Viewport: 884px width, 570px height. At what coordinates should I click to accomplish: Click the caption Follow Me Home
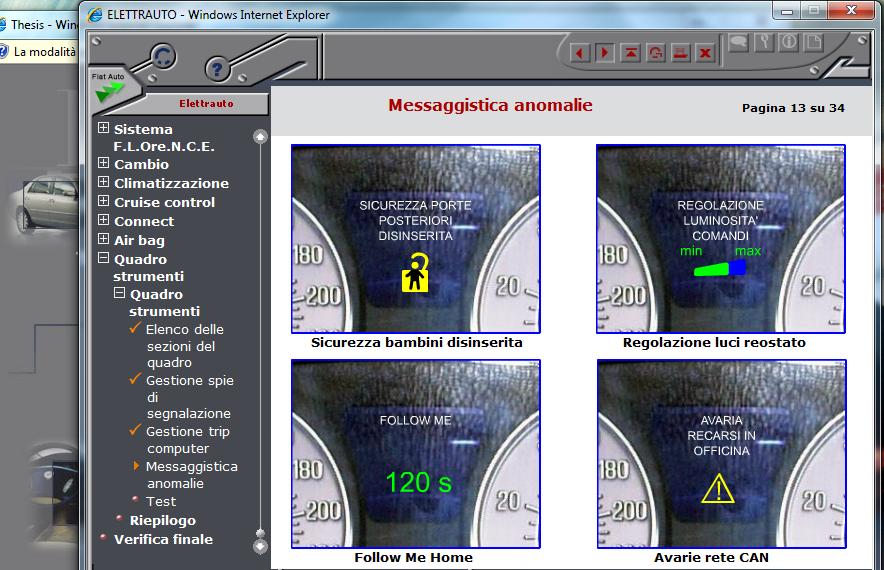coord(413,558)
